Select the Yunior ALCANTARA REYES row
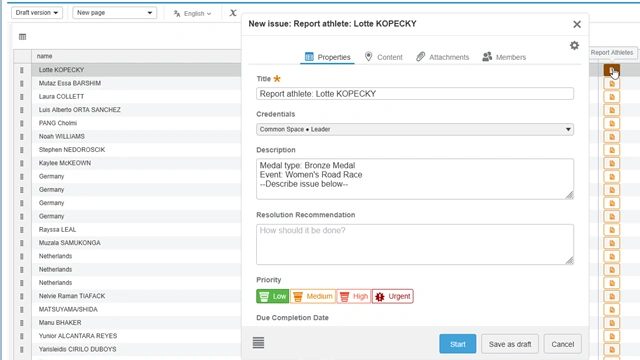This screenshot has height=360, width=640. pos(136,336)
